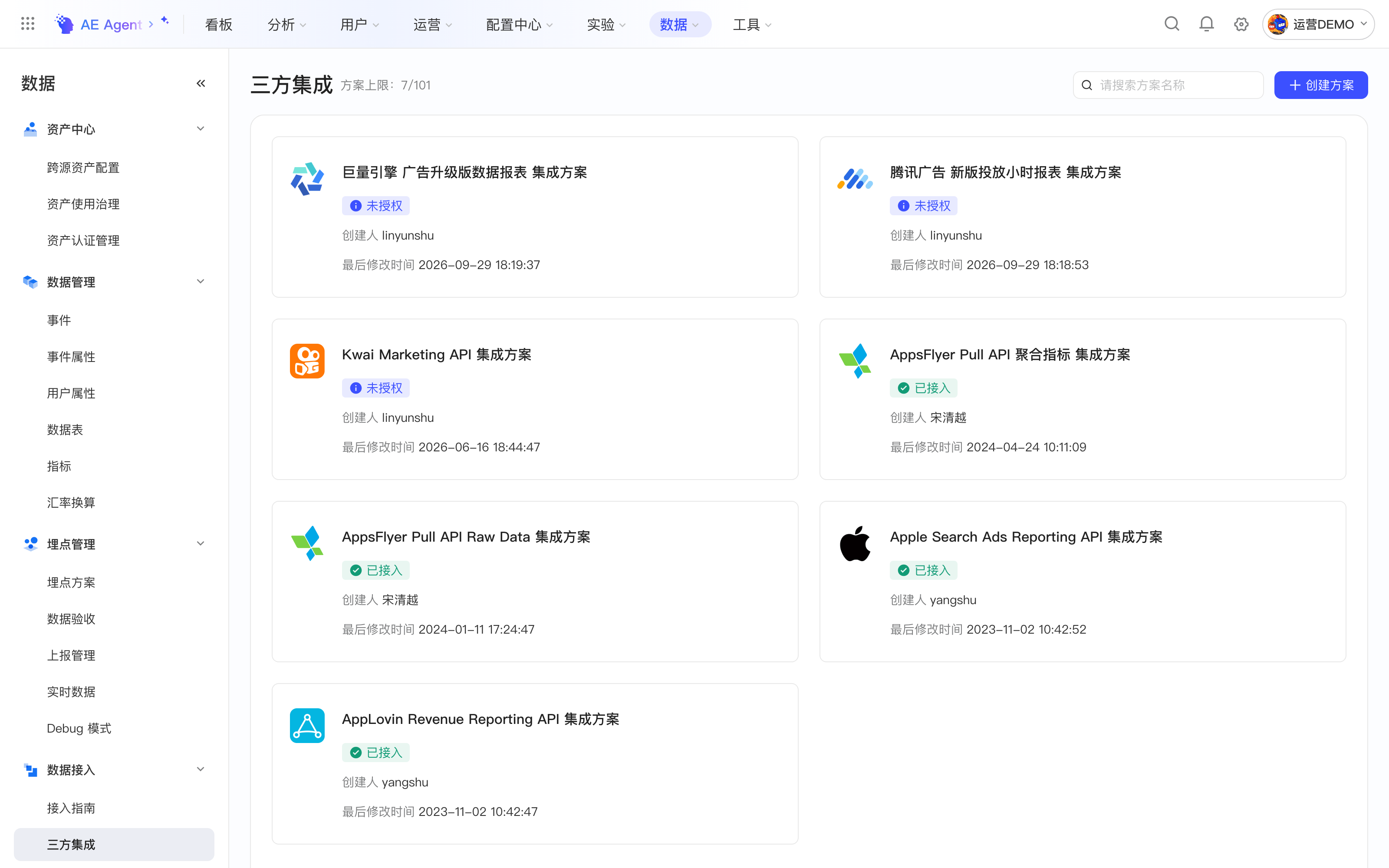
Task: Click the AppsFlyer 聚合指标 logo icon
Action: (x=855, y=361)
